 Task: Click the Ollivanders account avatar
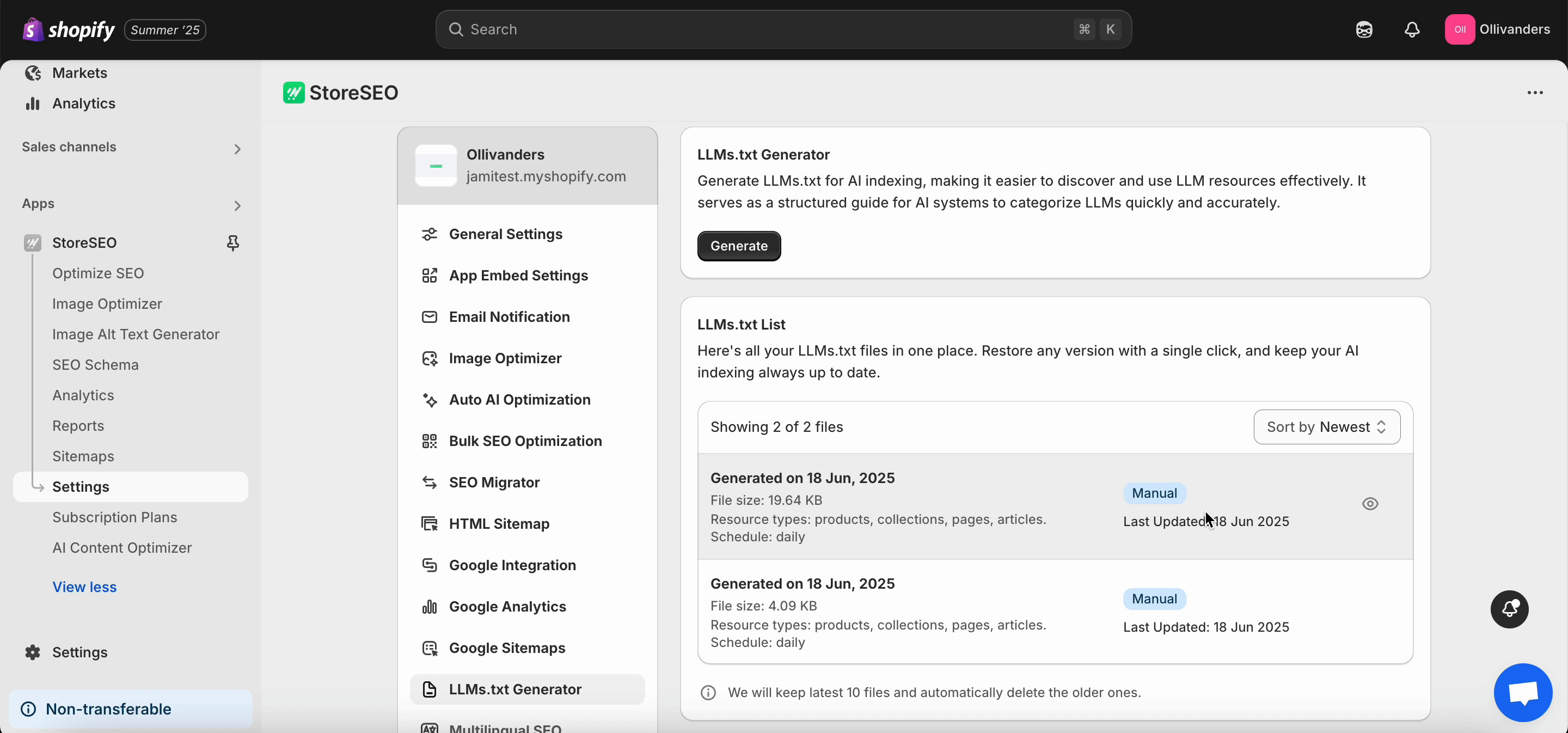(x=1460, y=29)
